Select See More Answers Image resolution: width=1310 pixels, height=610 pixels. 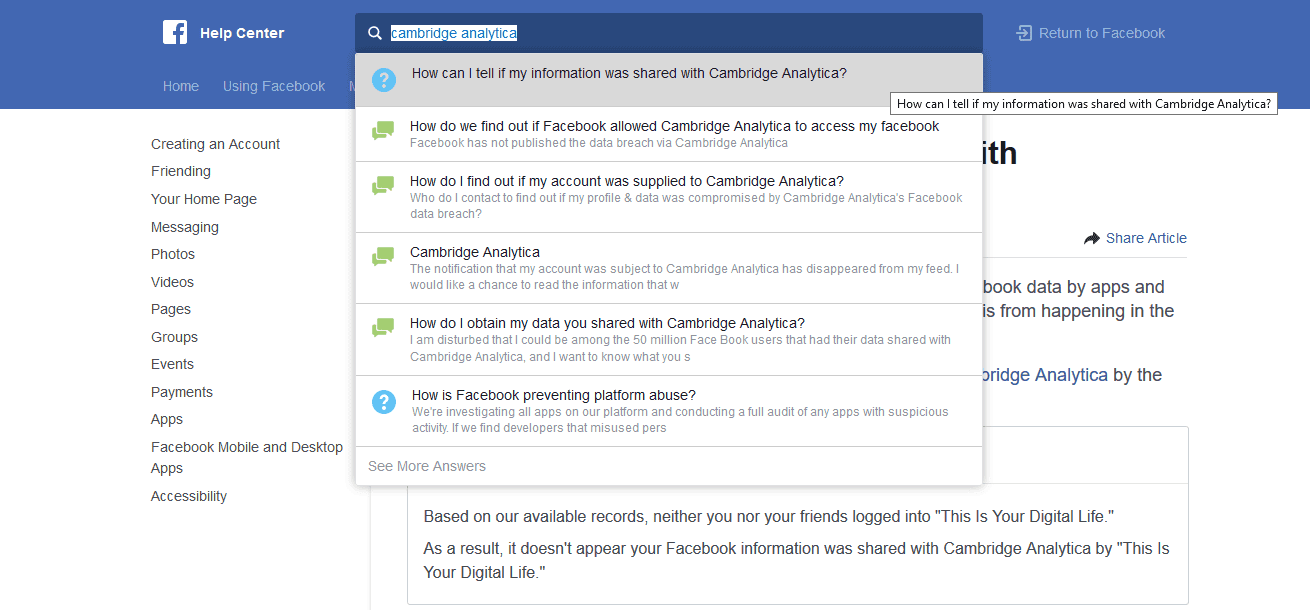click(427, 466)
